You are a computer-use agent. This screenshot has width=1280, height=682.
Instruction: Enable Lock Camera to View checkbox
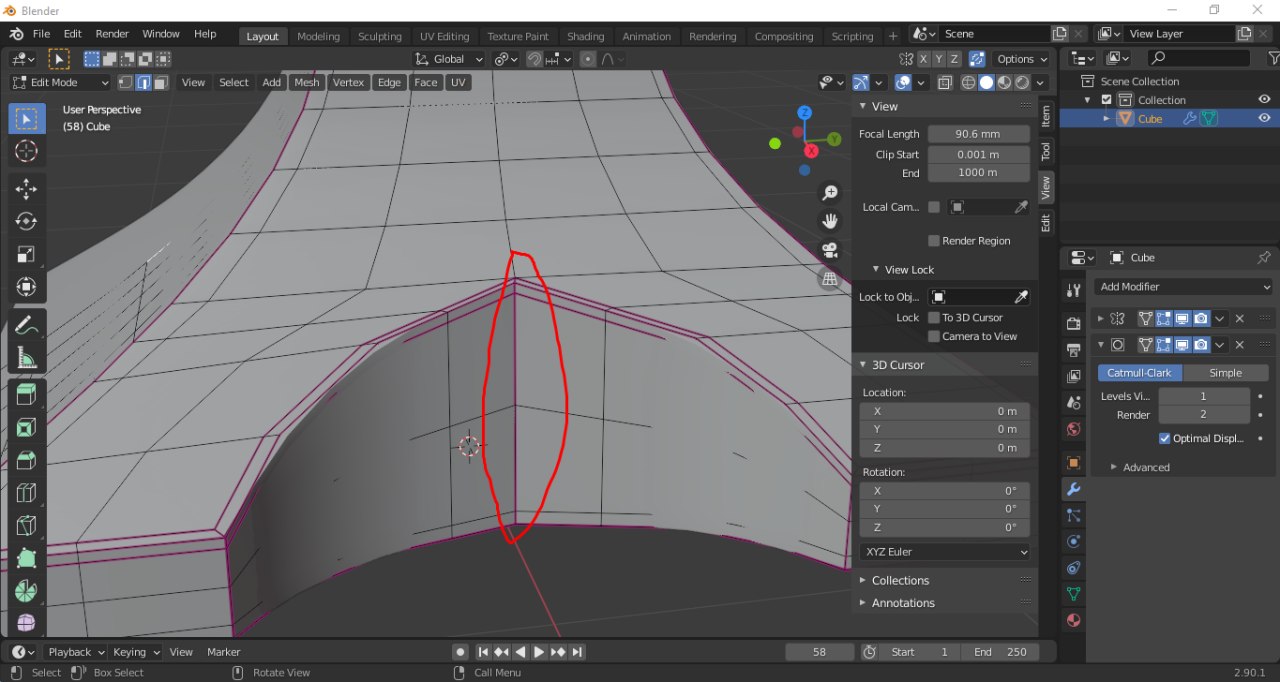[934, 337]
